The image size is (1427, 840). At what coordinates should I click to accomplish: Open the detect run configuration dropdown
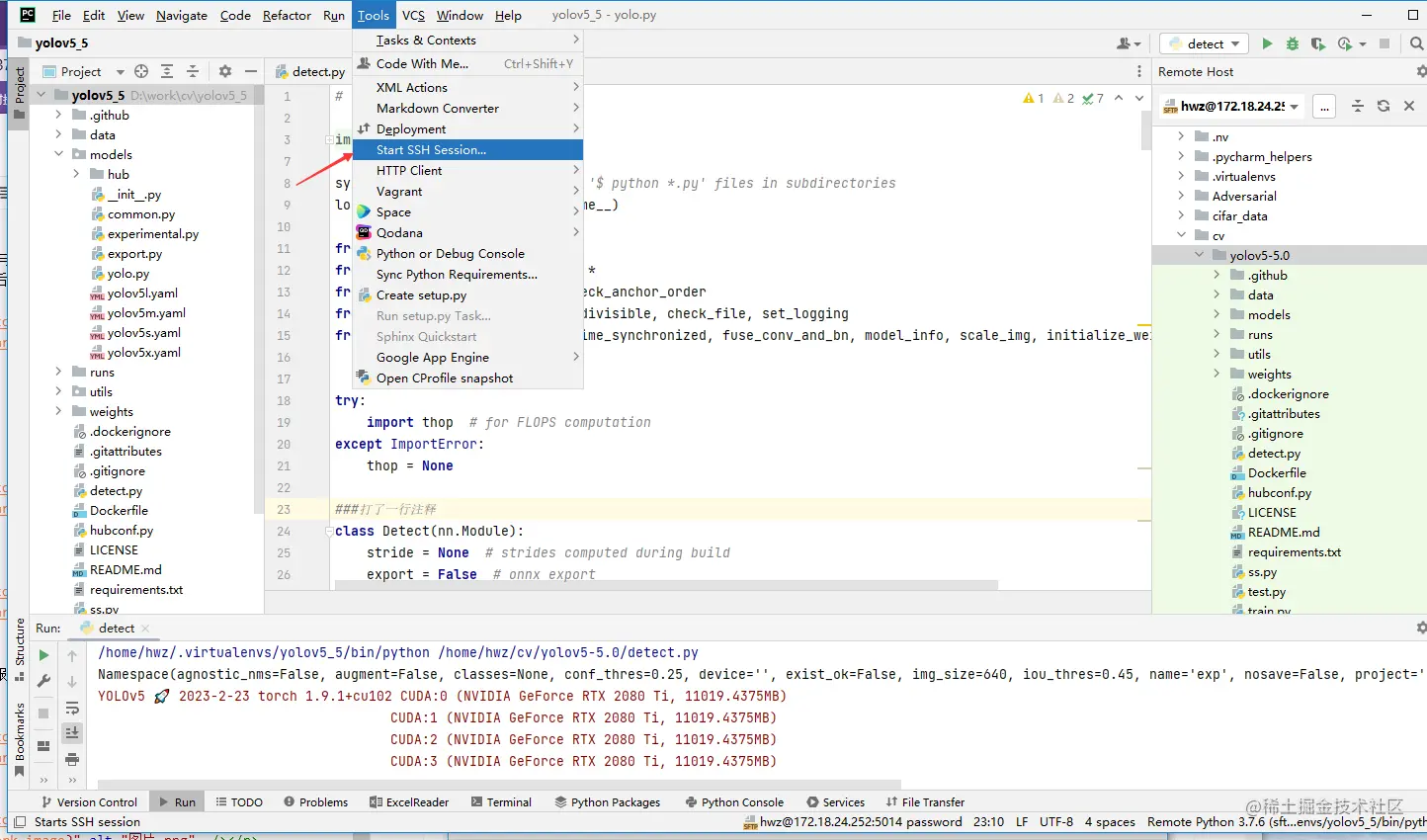pyautogui.click(x=1206, y=43)
